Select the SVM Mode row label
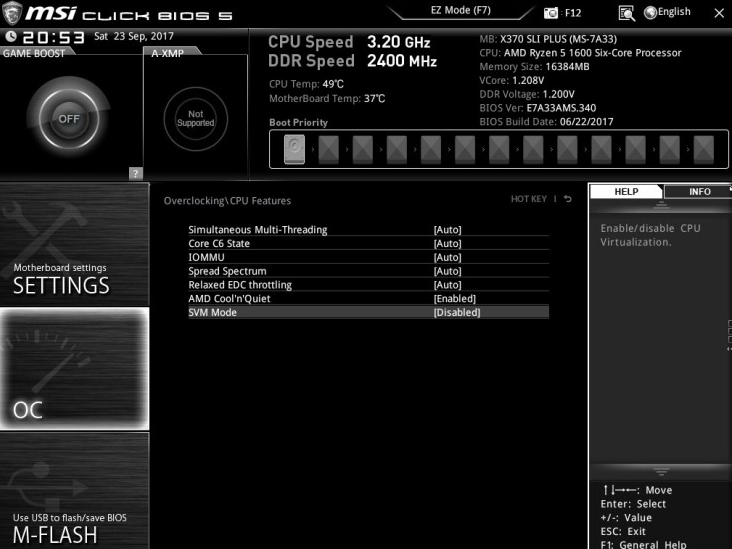 point(212,312)
